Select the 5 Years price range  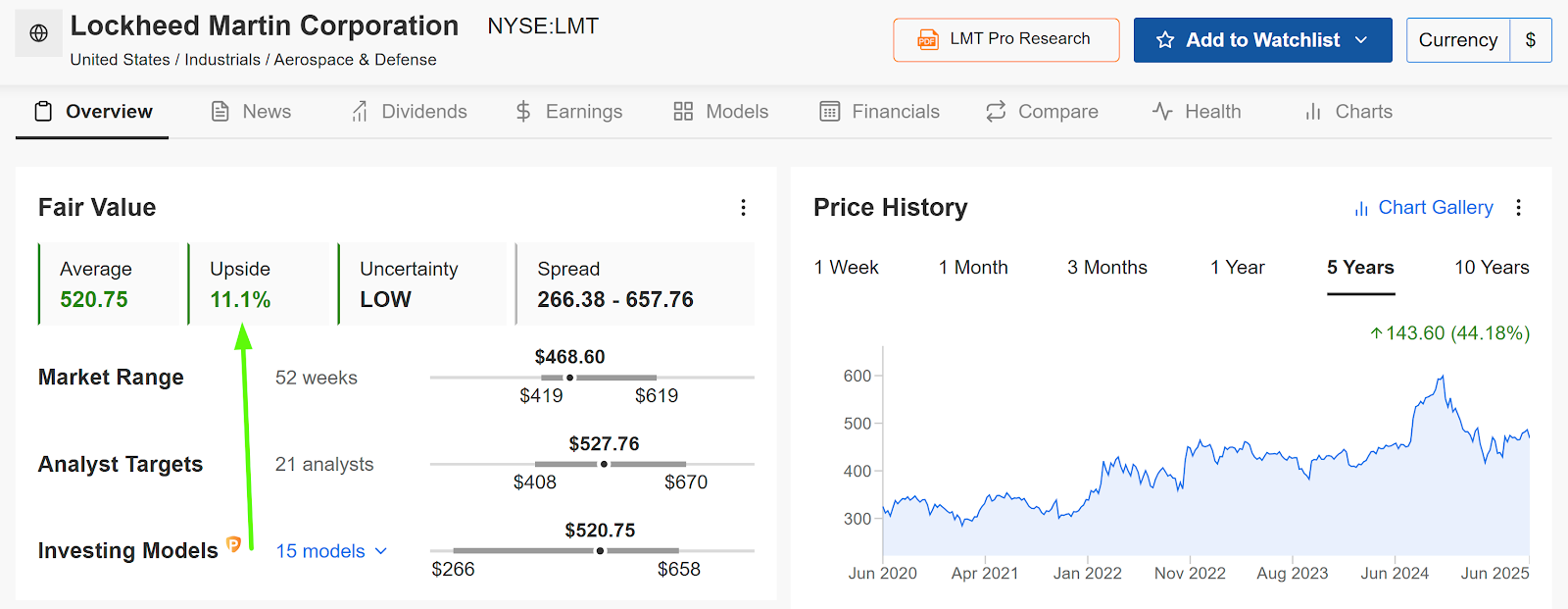coord(1360,268)
